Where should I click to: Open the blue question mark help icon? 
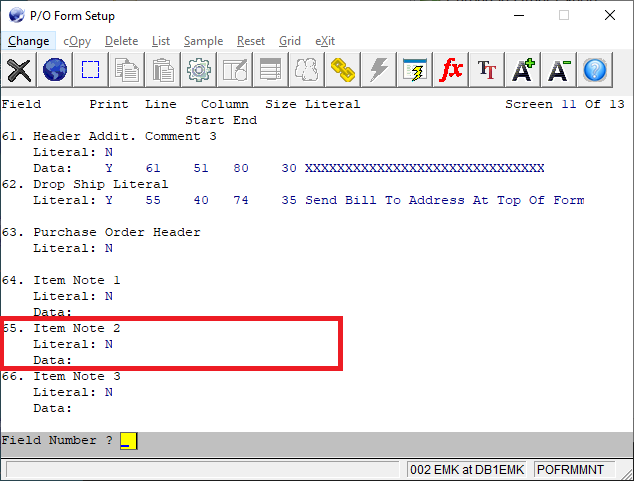595,70
